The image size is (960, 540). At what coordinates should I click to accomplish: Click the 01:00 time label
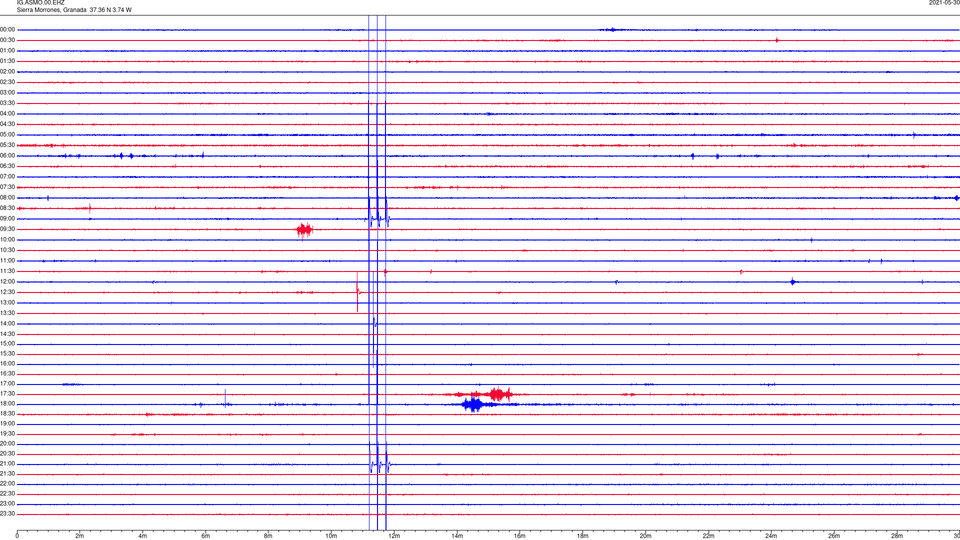pyautogui.click(x=8, y=51)
